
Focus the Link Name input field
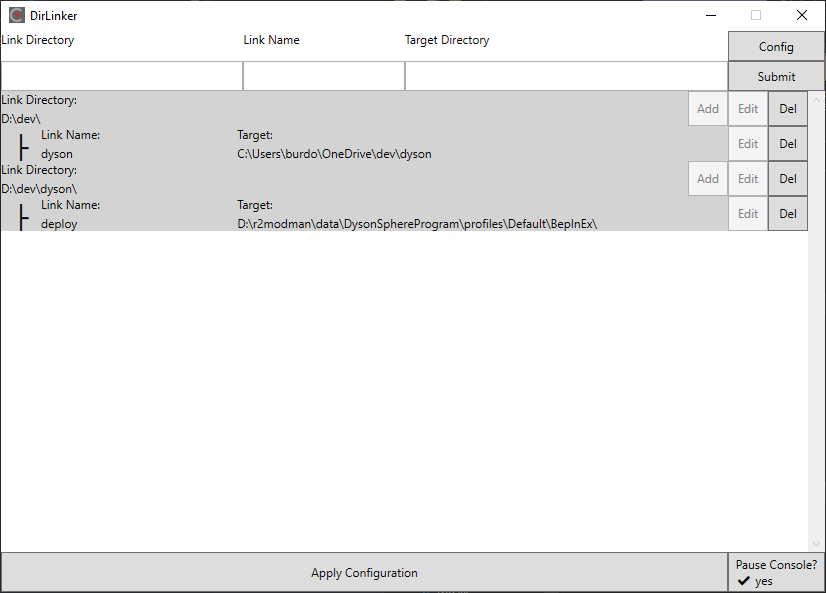tap(324, 76)
